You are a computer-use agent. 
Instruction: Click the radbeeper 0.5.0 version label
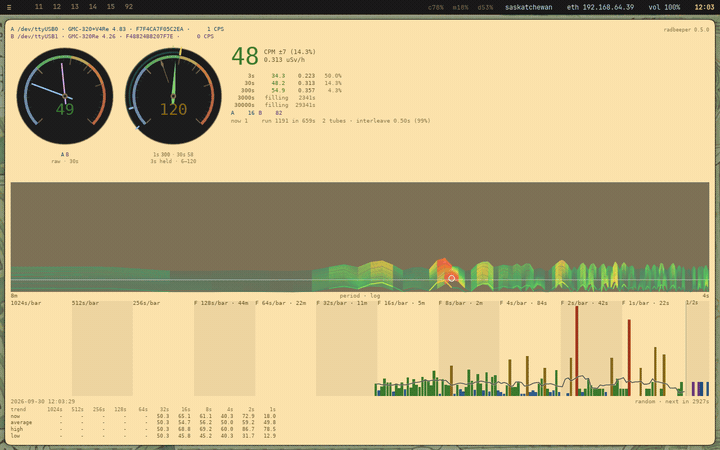pos(686,30)
